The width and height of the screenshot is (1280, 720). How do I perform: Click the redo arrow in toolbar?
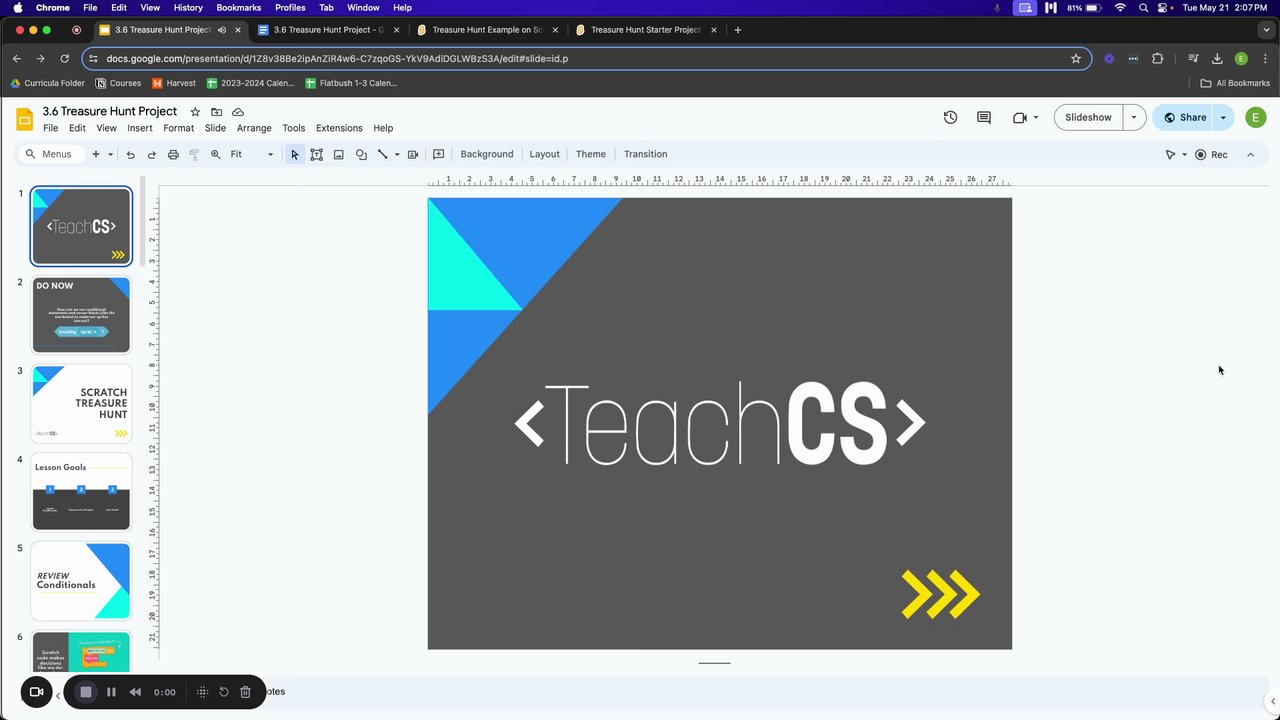coord(152,154)
